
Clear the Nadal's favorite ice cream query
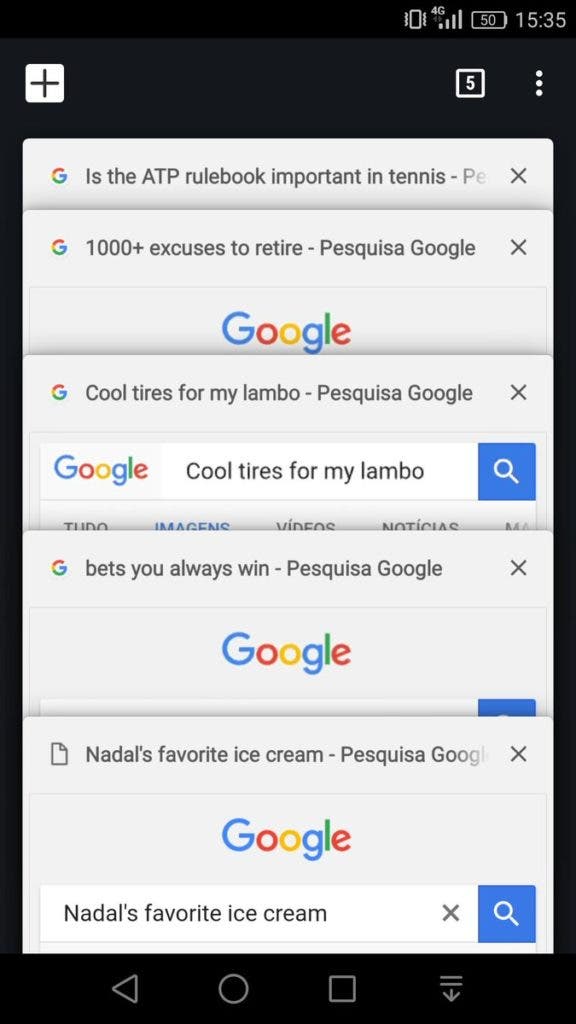pyautogui.click(x=451, y=913)
